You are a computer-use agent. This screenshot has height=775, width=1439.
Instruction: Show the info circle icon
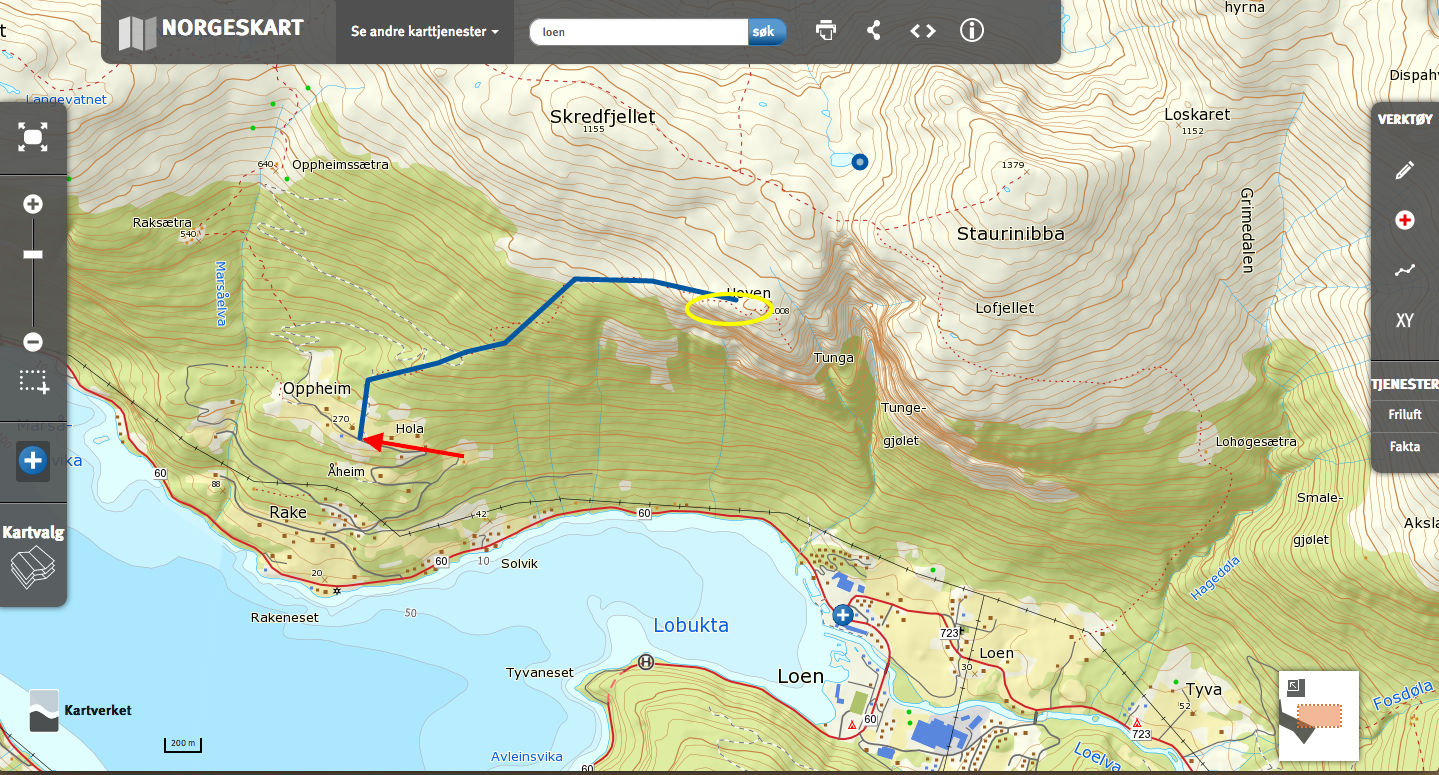tap(972, 30)
